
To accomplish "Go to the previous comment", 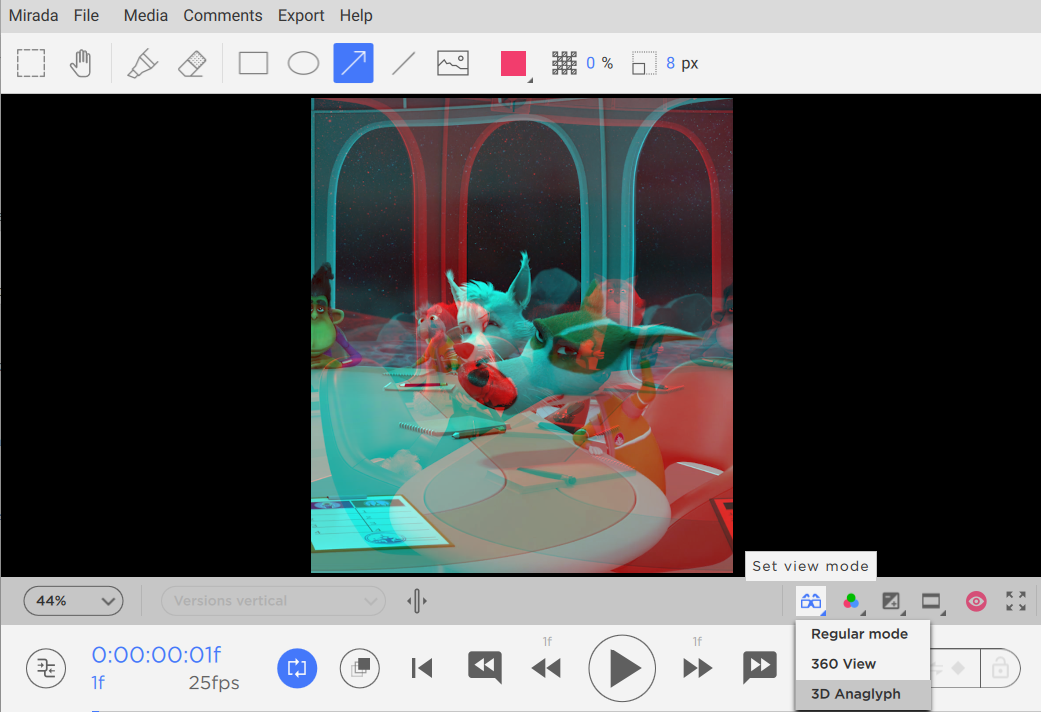I will (485, 668).
